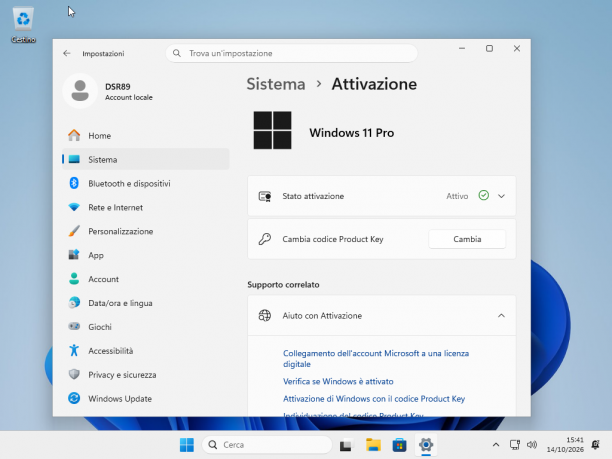This screenshot has width=612, height=459.
Task: Minimize the Settings window
Action: (462, 48)
